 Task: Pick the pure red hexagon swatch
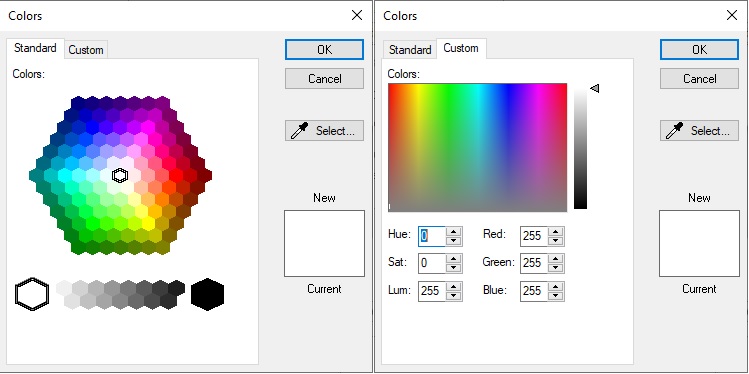point(176,175)
